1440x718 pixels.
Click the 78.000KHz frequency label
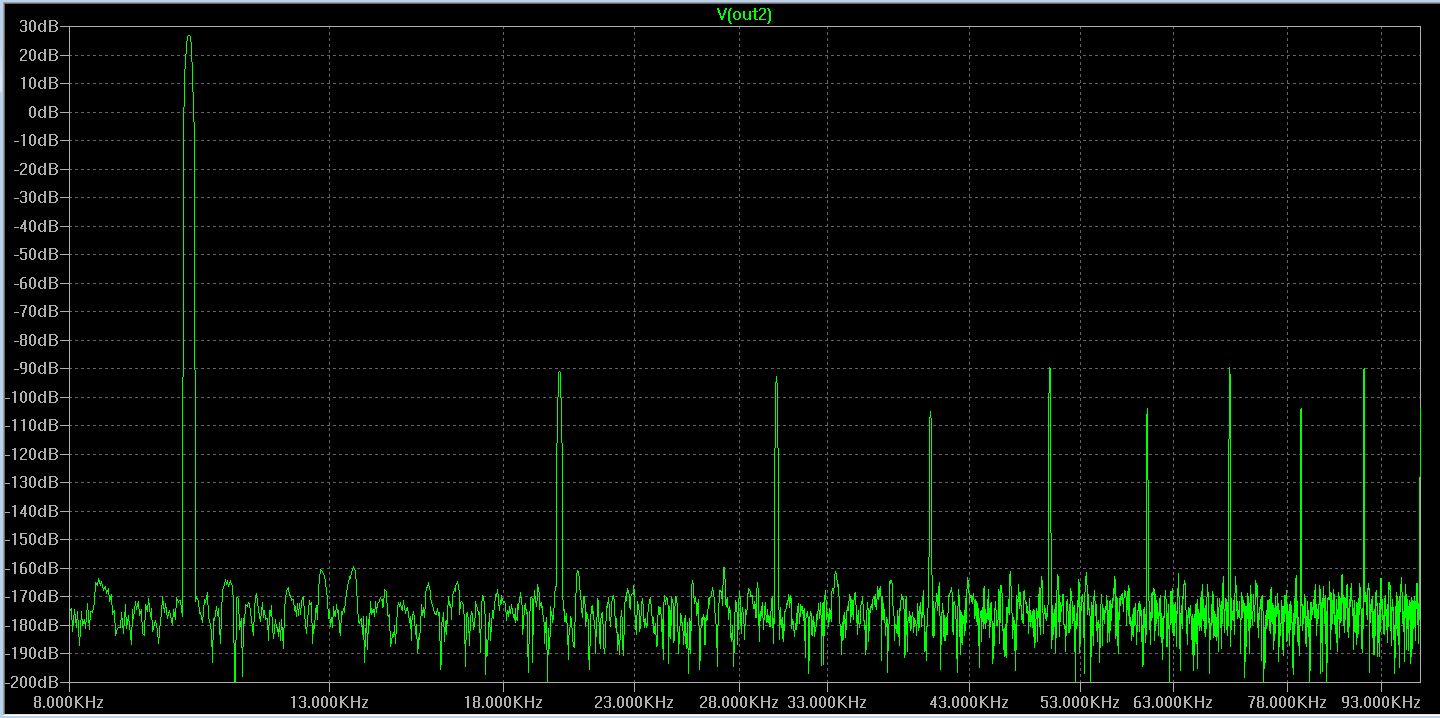pyautogui.click(x=1287, y=702)
